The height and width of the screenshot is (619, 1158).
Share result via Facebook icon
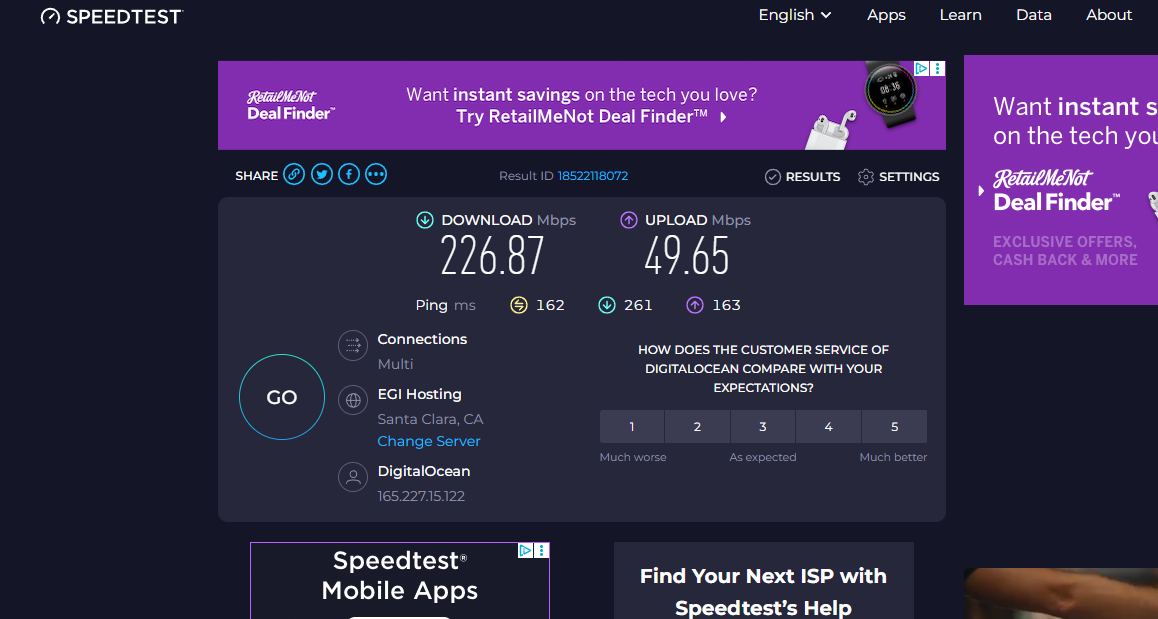[349, 174]
